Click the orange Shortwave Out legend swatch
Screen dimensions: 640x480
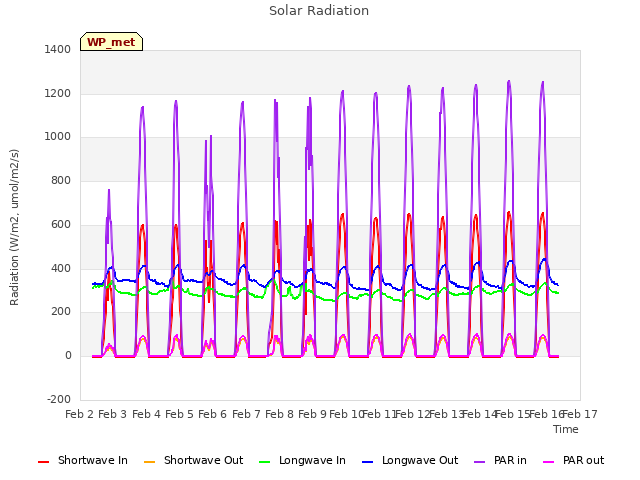(x=149, y=462)
